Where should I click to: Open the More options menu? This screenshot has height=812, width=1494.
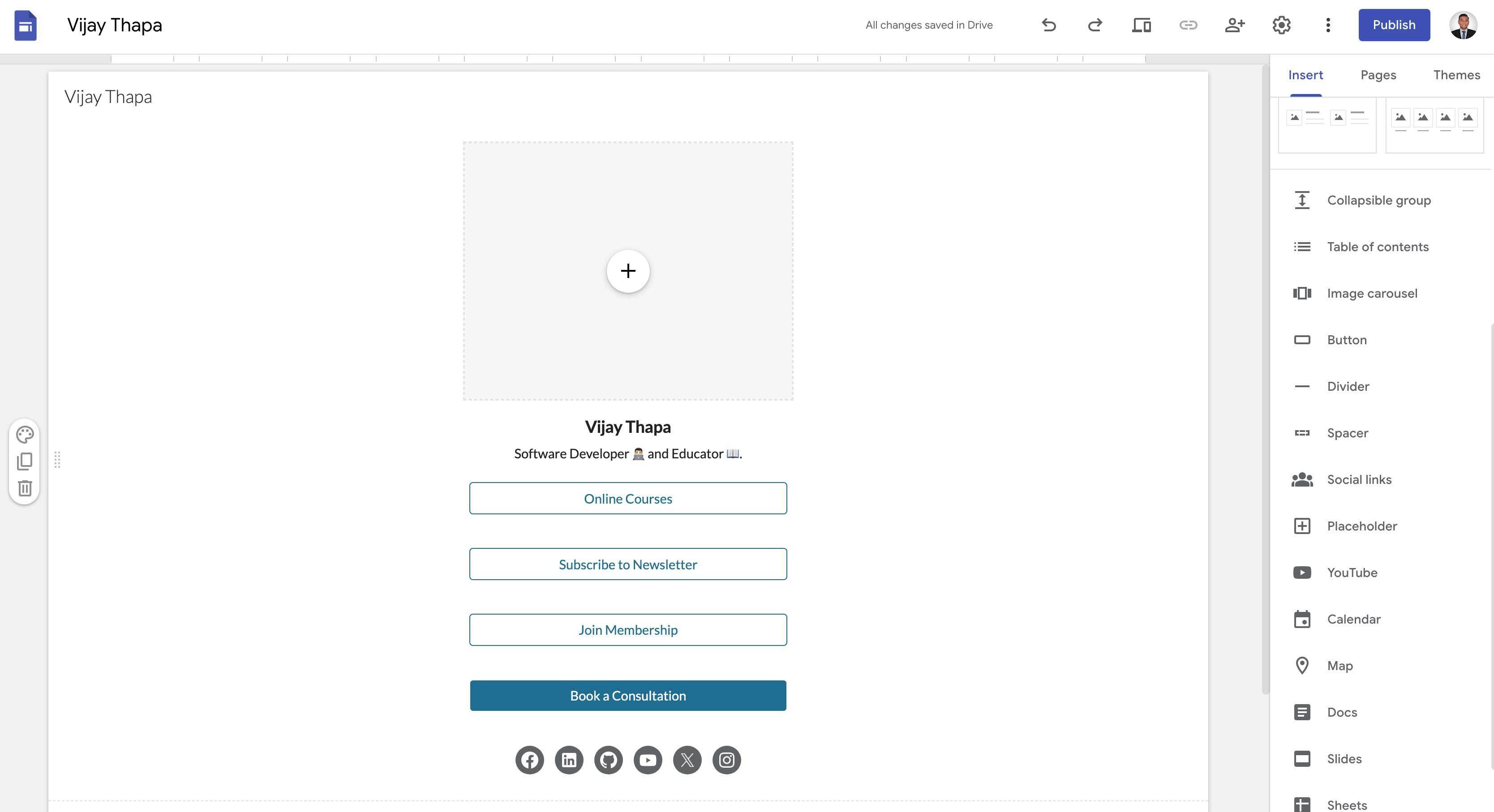[x=1328, y=25]
